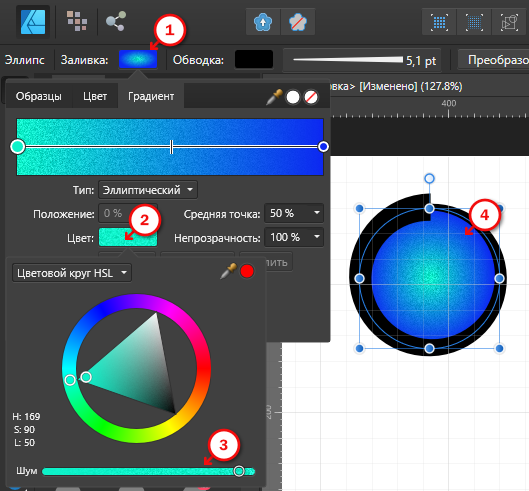The width and height of the screenshot is (529, 491).
Task: Pick the eyedropper in HSL color popup
Action: [228, 271]
